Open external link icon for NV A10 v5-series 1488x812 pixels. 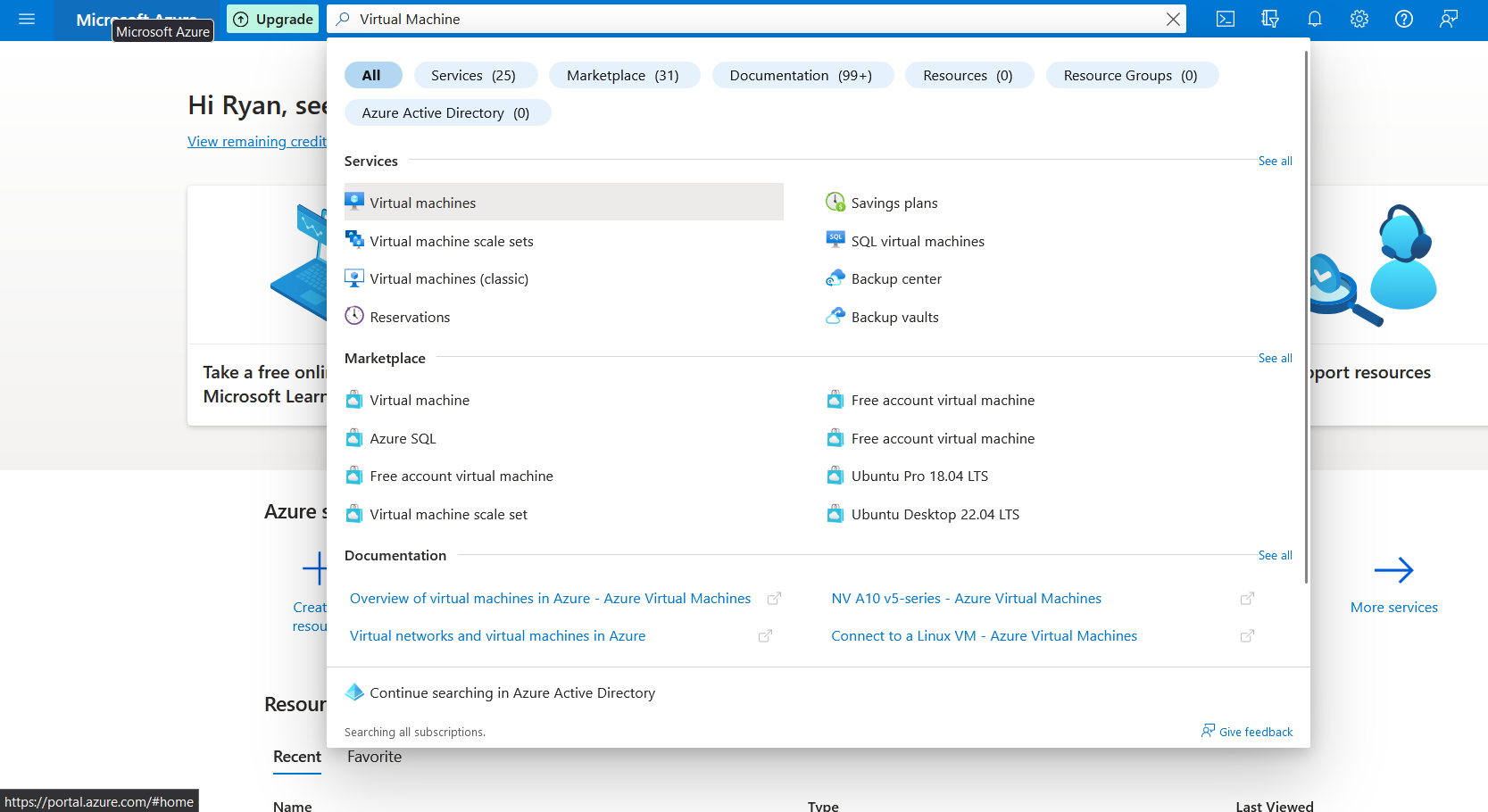pyautogui.click(x=1248, y=598)
